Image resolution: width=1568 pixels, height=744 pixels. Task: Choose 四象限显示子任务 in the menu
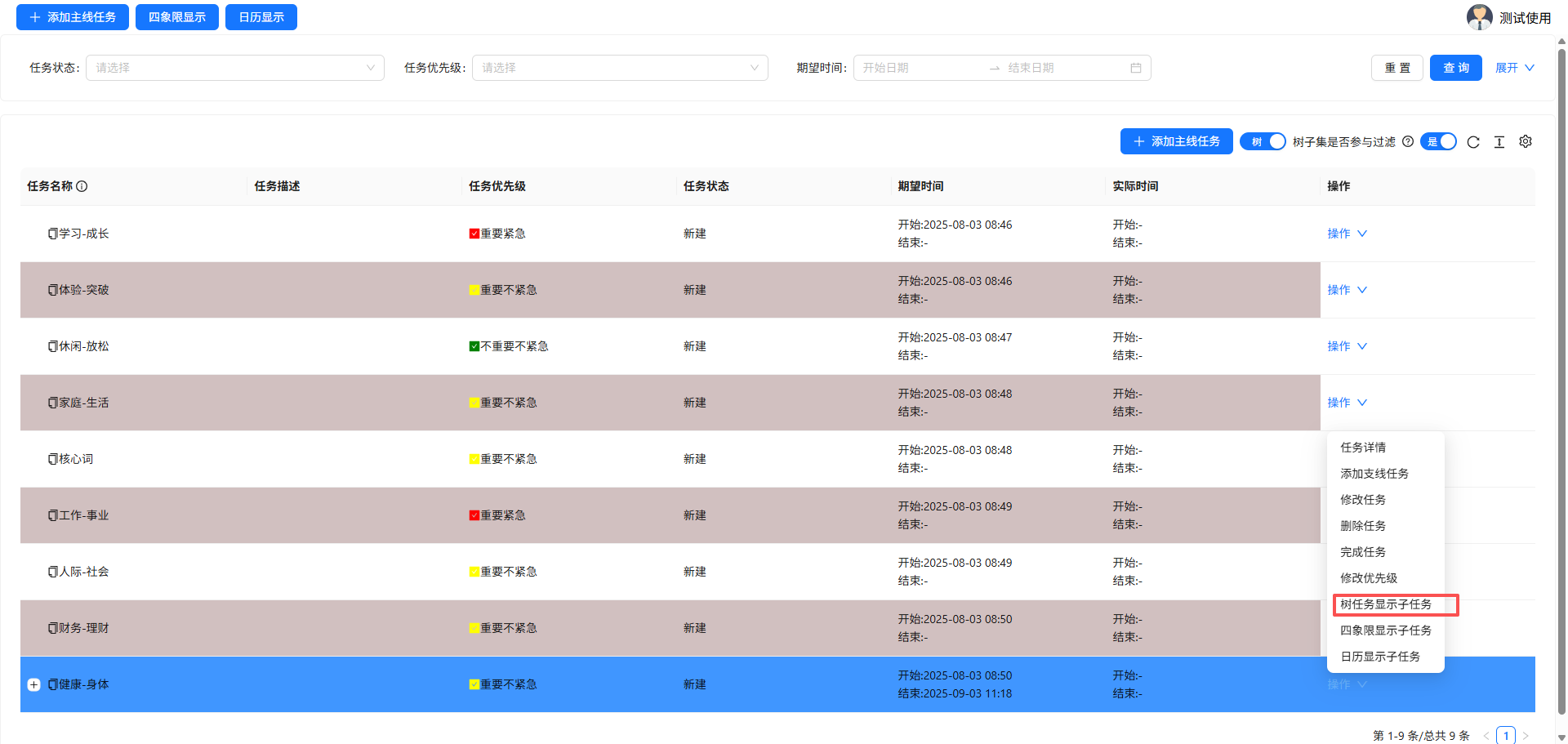(x=1385, y=630)
